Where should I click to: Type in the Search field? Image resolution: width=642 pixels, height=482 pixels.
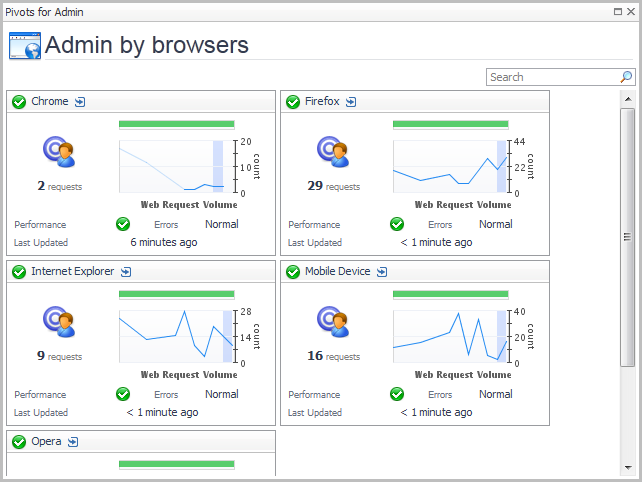552,77
